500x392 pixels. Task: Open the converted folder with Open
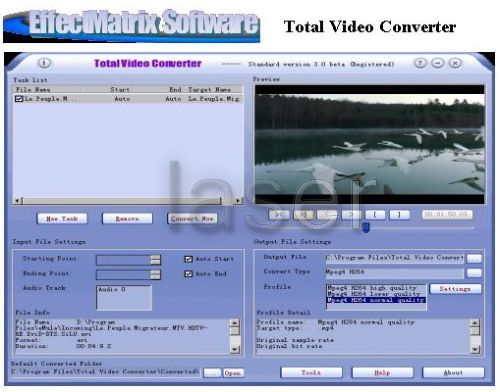coord(233,373)
